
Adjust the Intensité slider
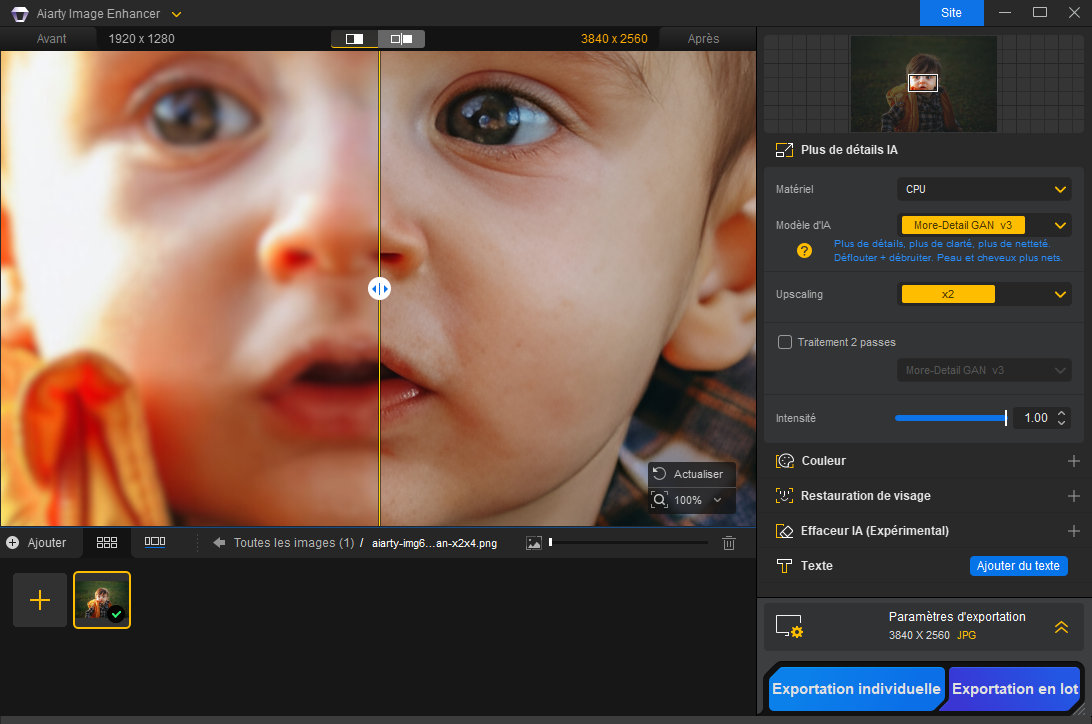click(x=1005, y=418)
